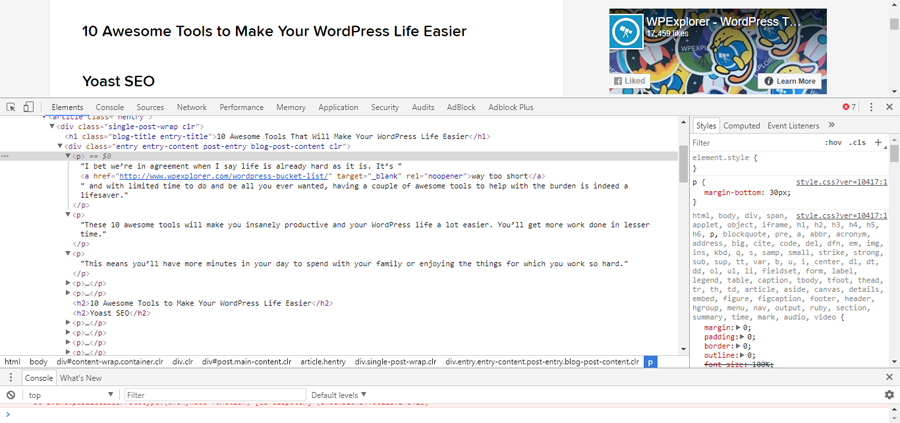900x423 pixels.
Task: Click the element.style rule block
Action: pyautogui.click(x=790, y=162)
